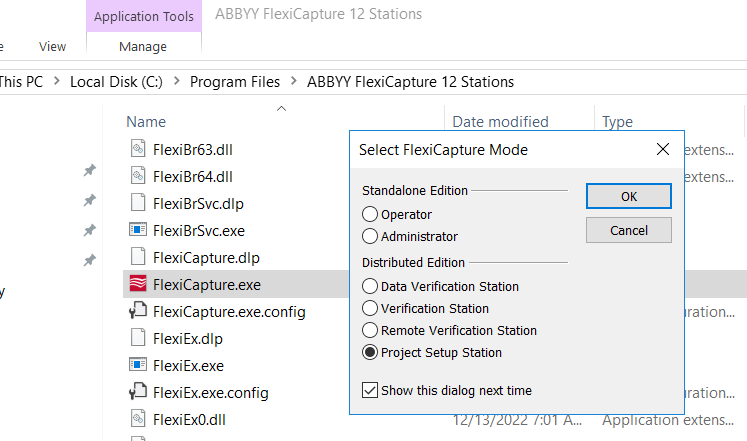Click the FlexiEx0.dll file icon

click(x=138, y=418)
